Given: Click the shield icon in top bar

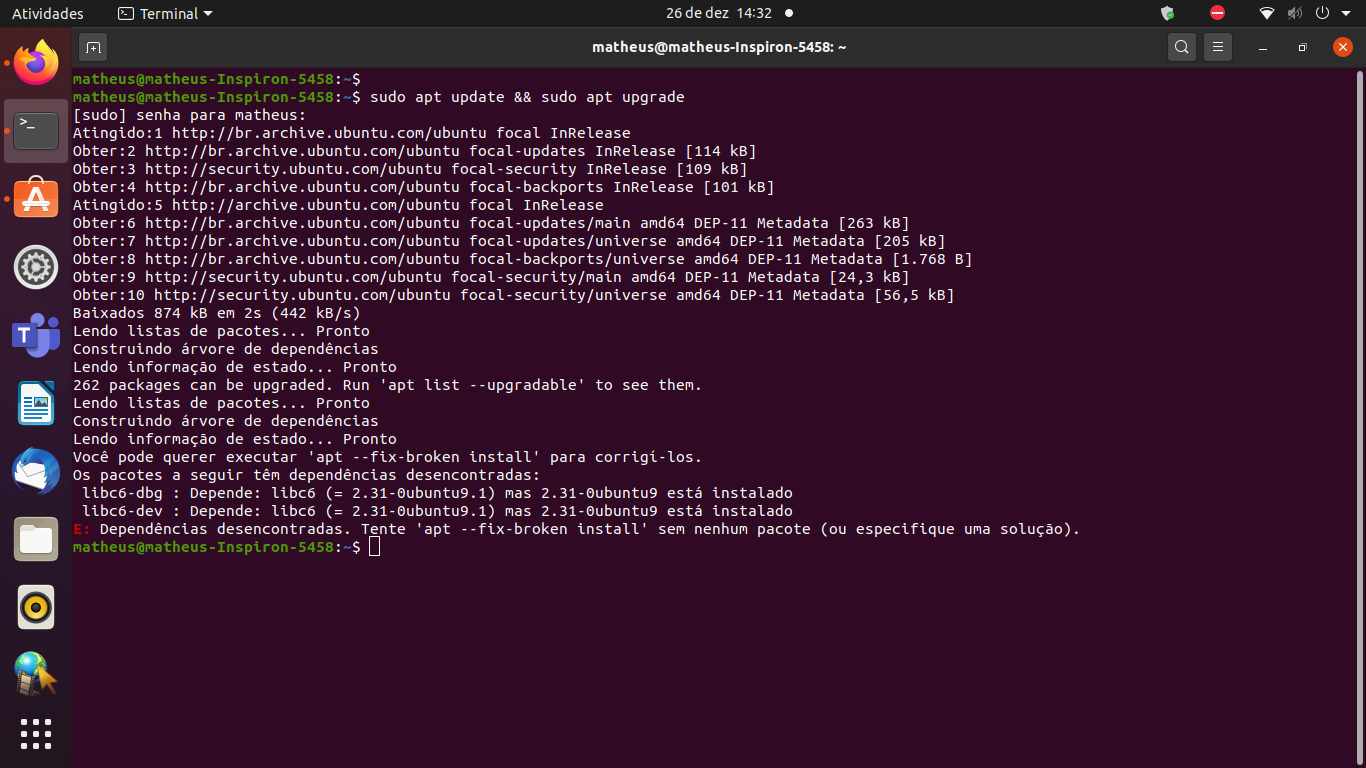Looking at the screenshot, I should pyautogui.click(x=1167, y=13).
